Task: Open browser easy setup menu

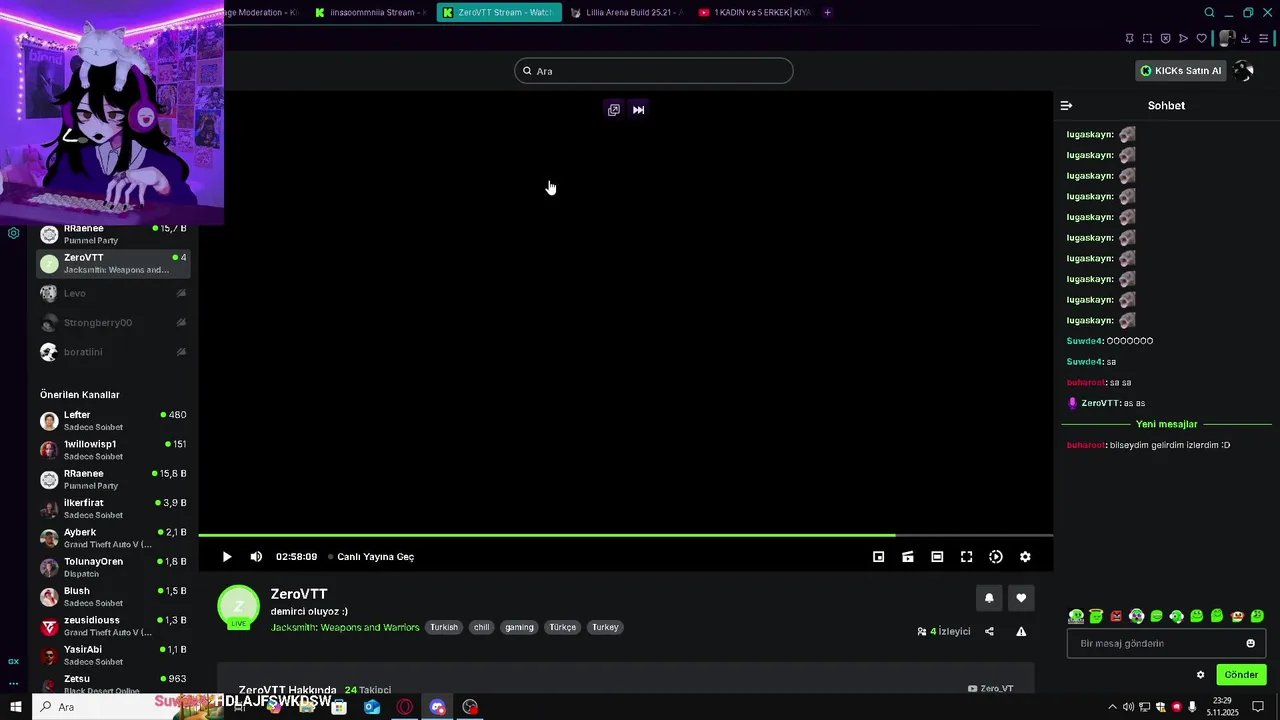Action: 1263,39
